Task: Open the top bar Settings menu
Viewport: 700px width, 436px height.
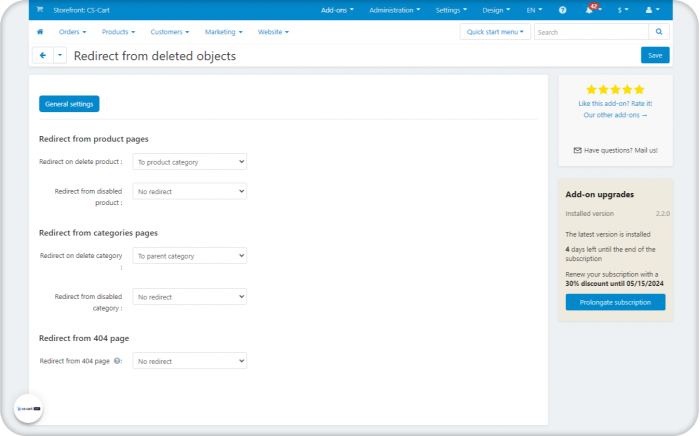Action: (x=451, y=10)
